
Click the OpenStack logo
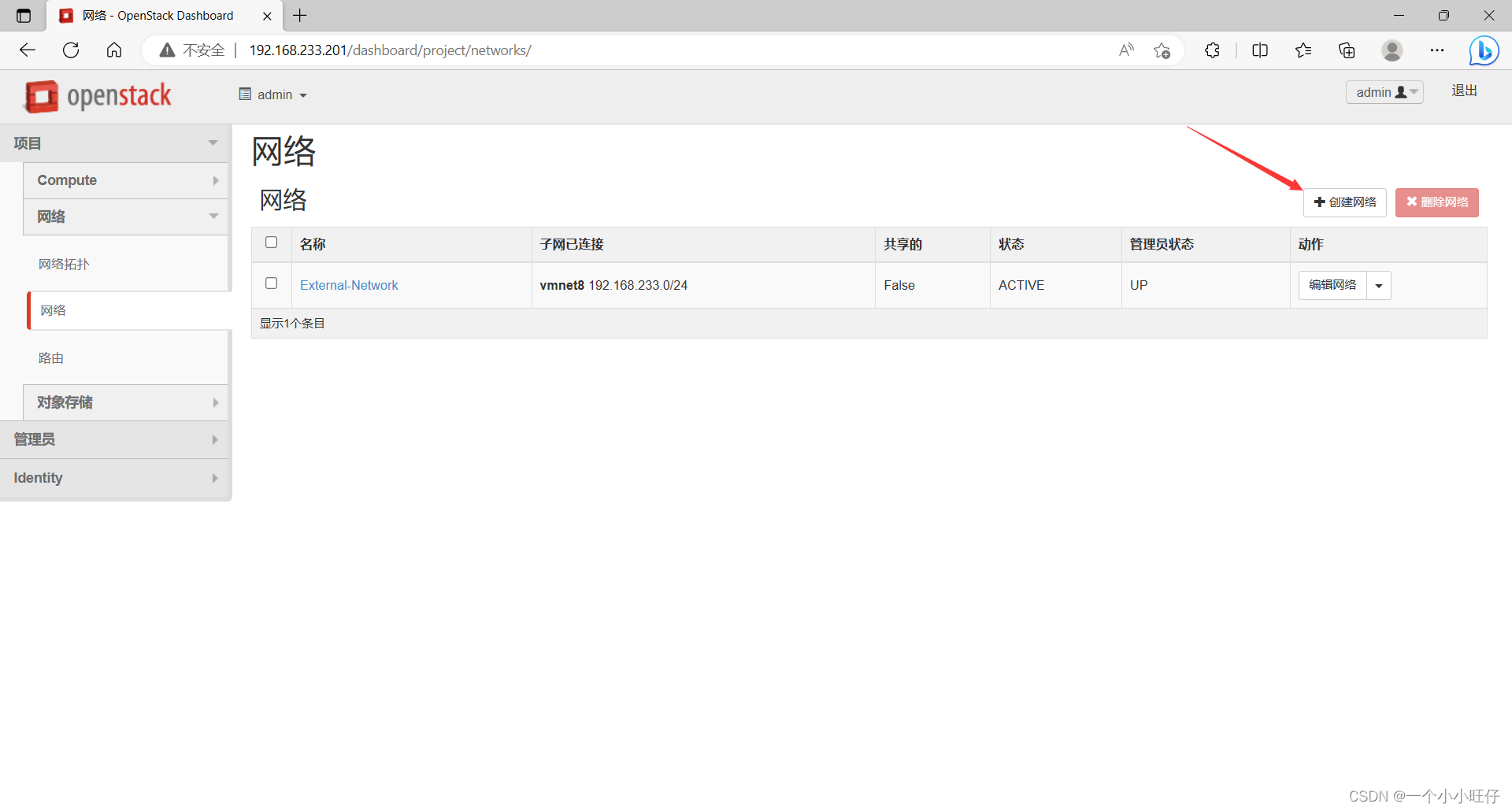click(x=98, y=95)
